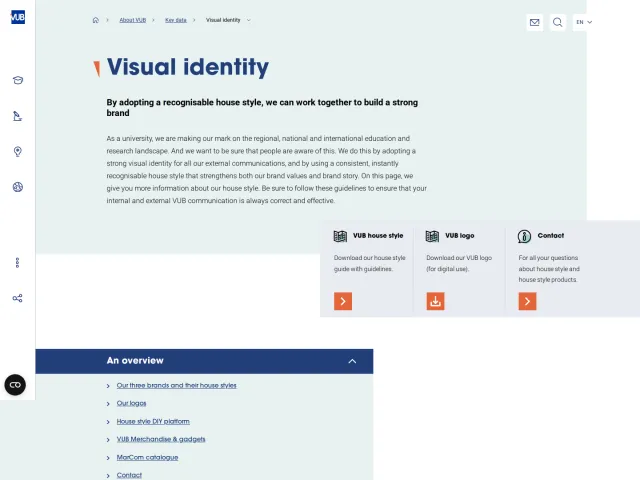Click the VUB house style card title

[x=378, y=236]
